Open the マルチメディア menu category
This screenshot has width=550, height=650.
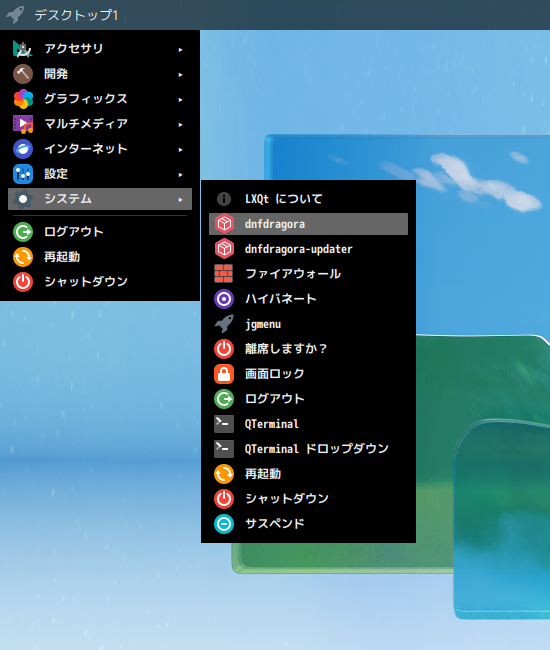click(100, 124)
